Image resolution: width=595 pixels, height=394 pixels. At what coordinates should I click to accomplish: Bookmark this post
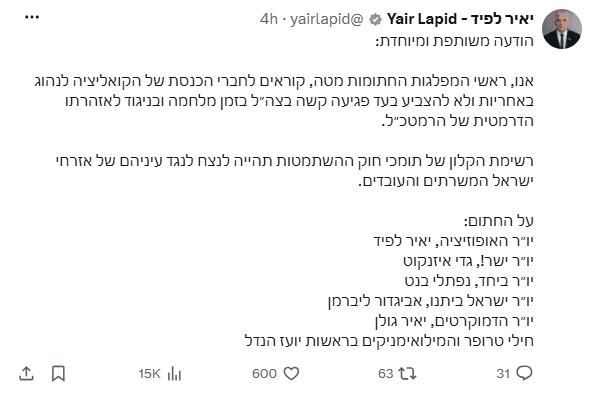(58, 374)
